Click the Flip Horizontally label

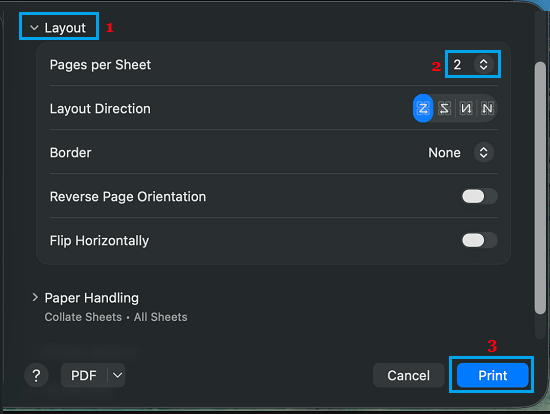[x=99, y=241]
